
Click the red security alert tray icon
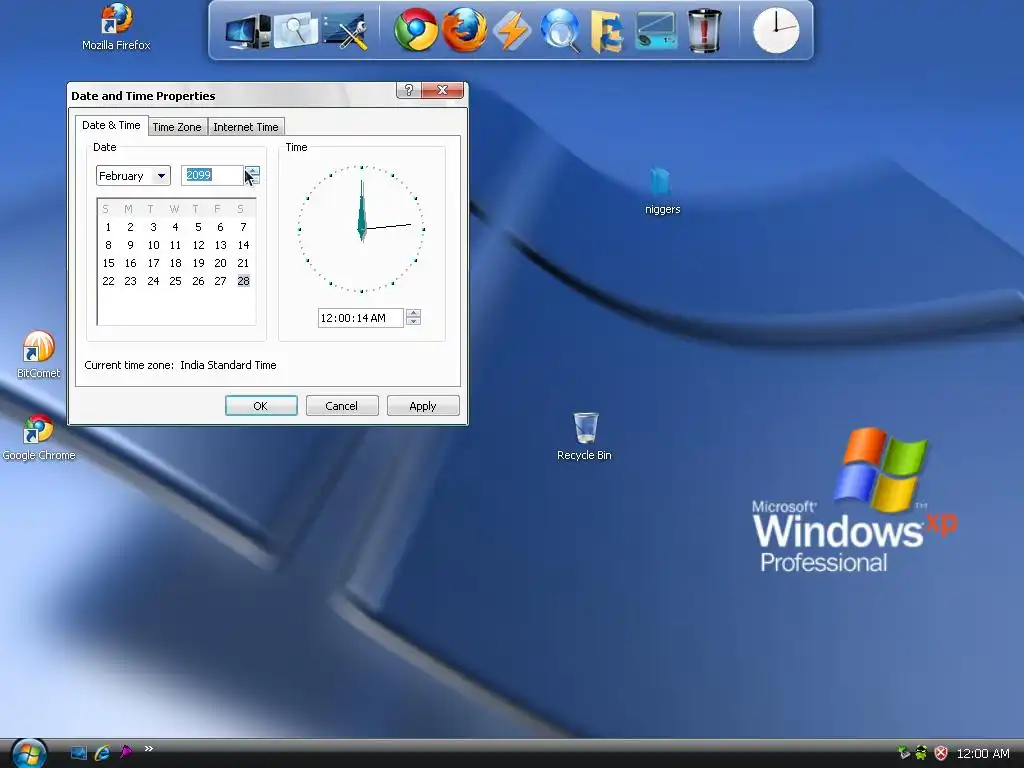point(941,753)
